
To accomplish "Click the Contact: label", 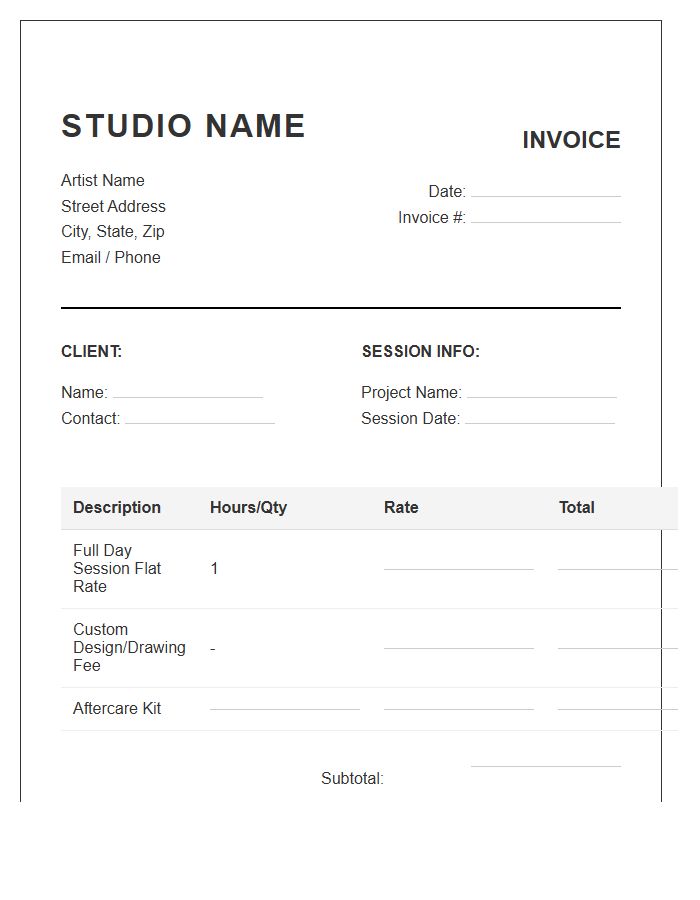I will click(x=91, y=418).
